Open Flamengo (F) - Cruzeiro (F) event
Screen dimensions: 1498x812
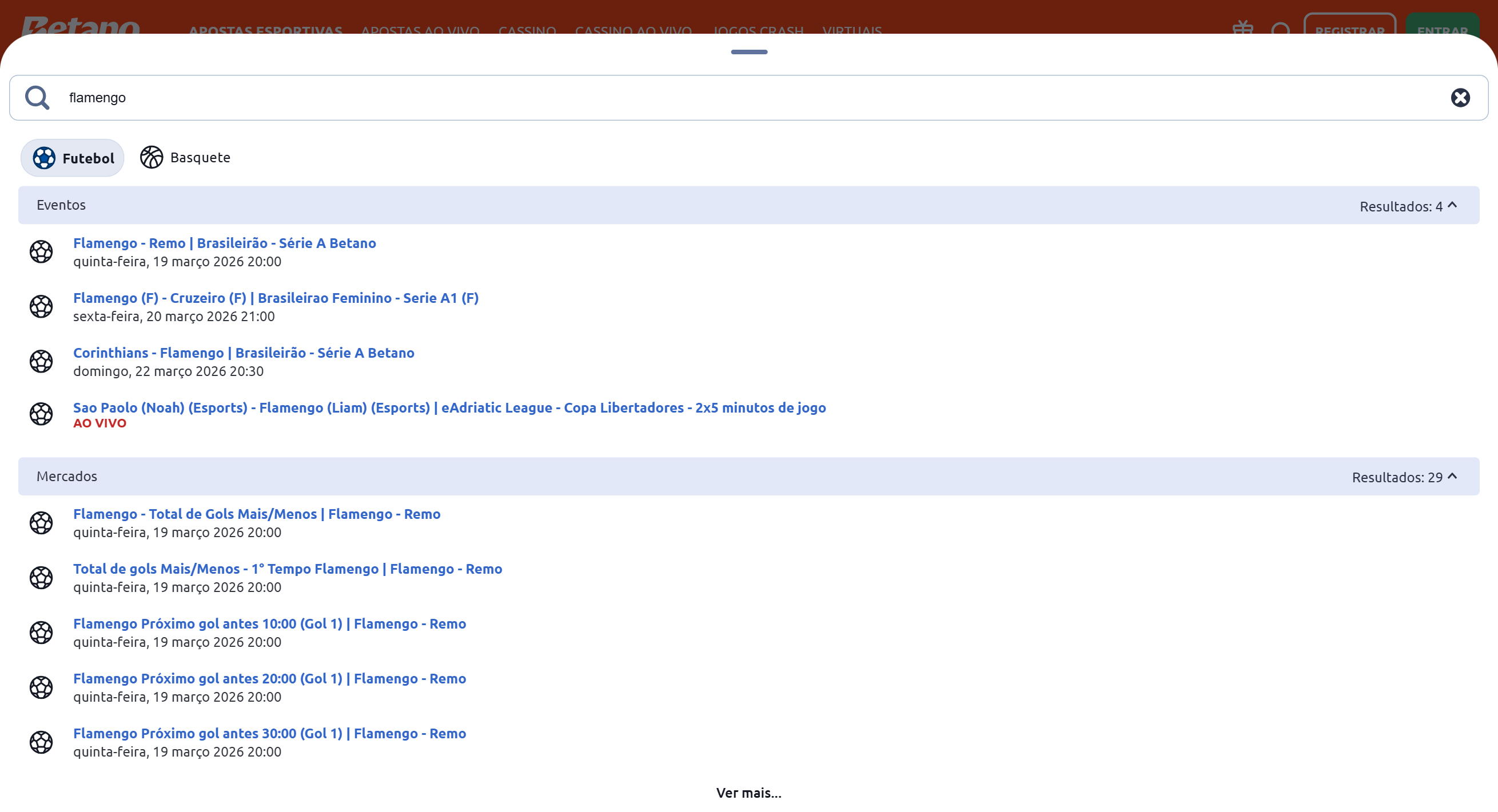click(276, 298)
